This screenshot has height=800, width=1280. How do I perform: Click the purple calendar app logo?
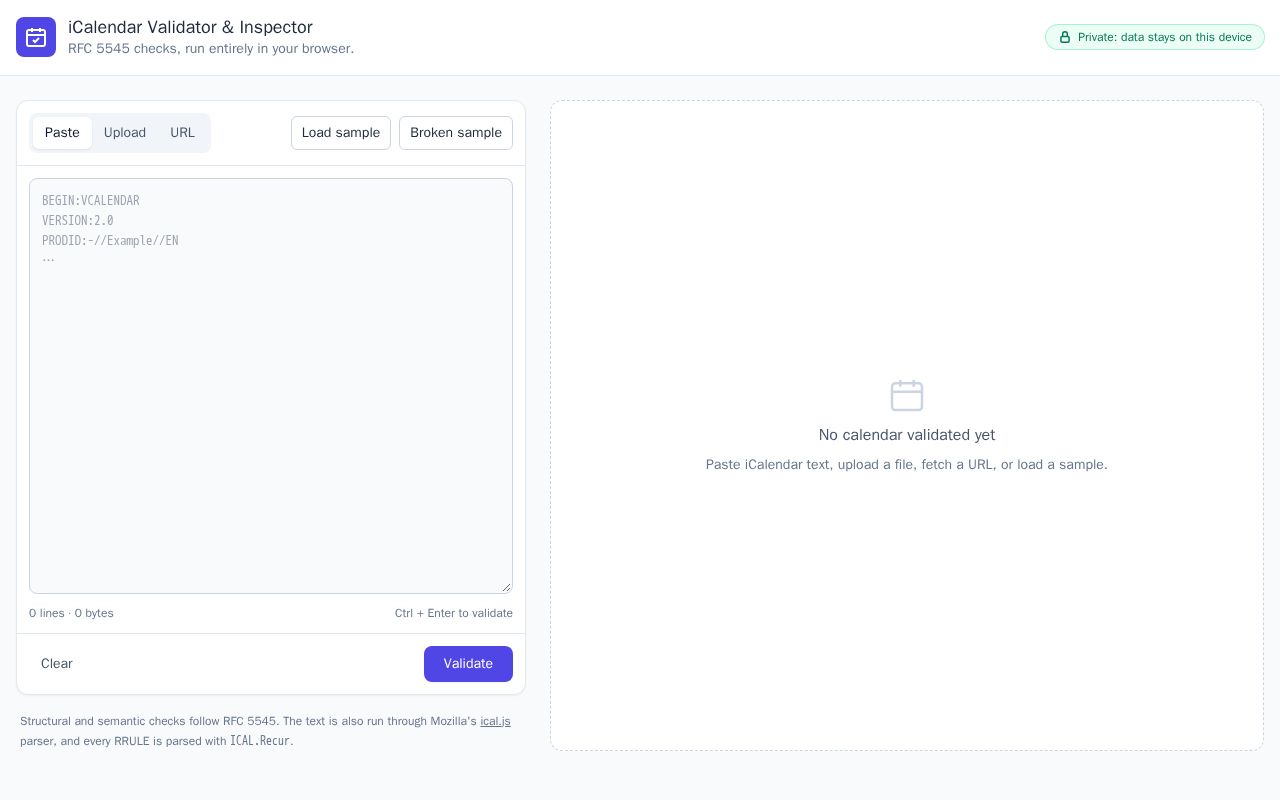36,37
